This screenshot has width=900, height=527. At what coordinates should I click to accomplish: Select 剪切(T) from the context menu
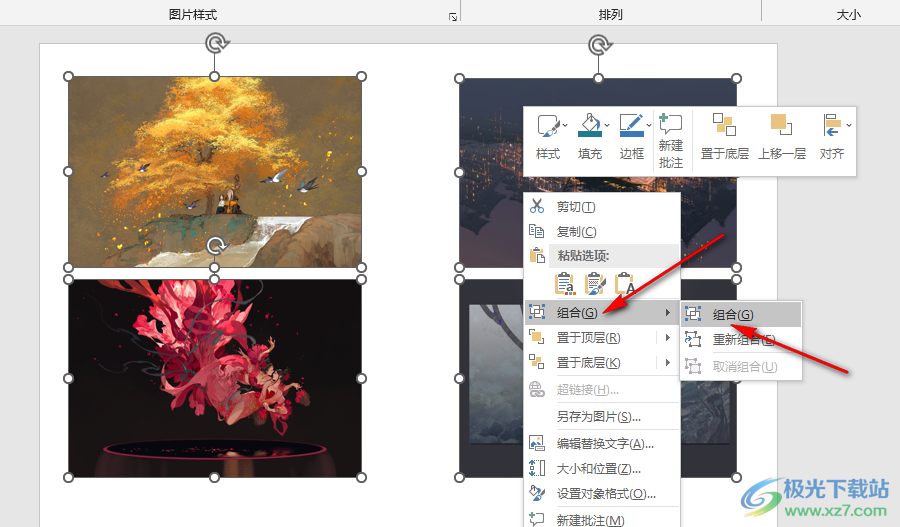click(x=602, y=207)
